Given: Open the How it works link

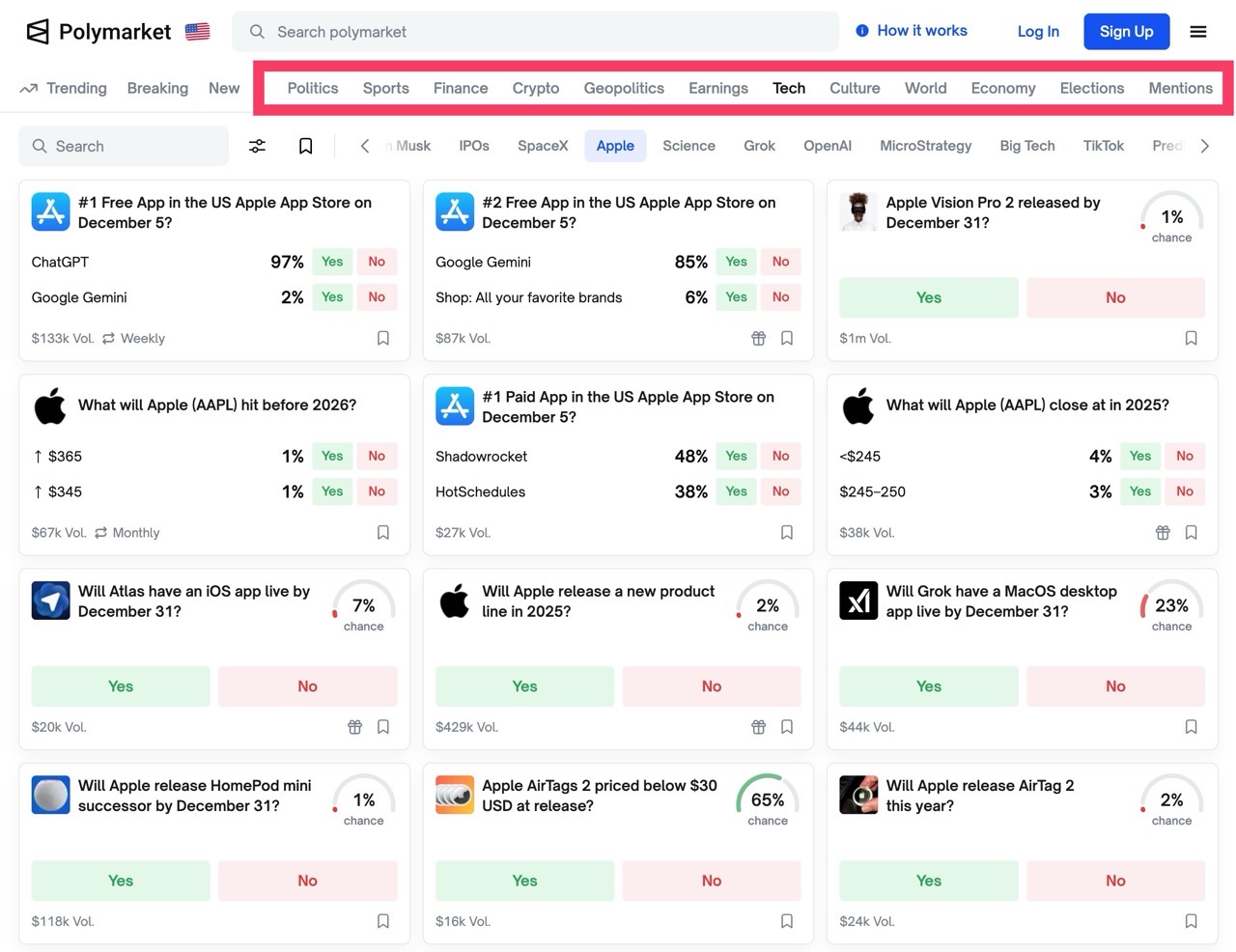Looking at the screenshot, I should 912,31.
